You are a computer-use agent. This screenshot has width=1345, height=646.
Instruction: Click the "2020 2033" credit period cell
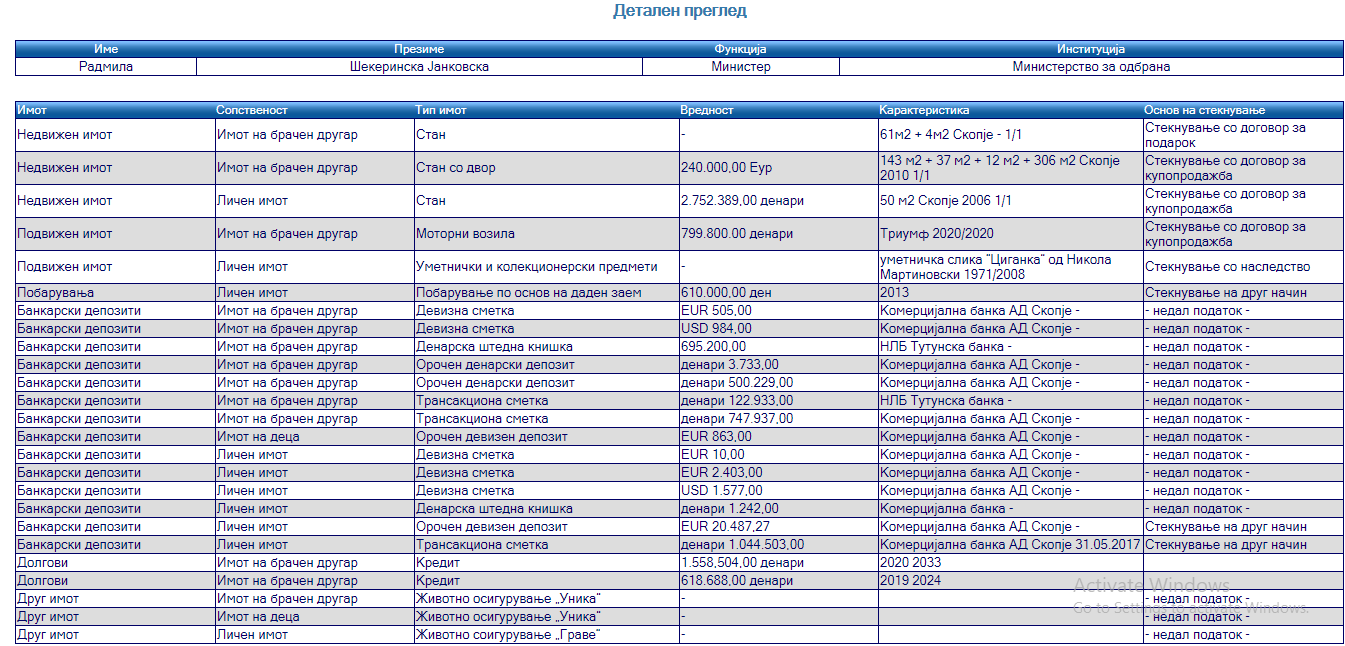coord(1011,563)
